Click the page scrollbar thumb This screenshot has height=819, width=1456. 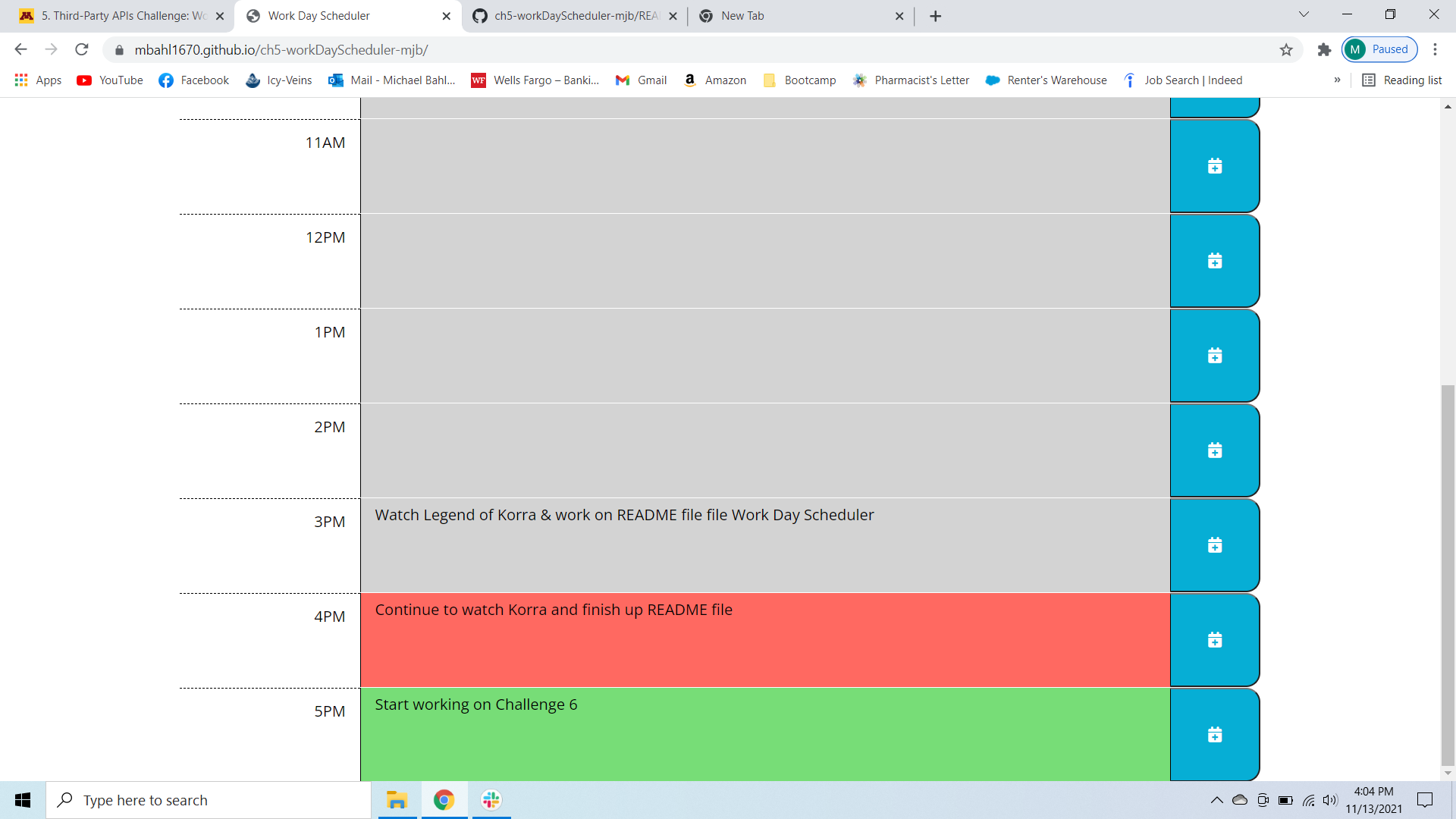pyautogui.click(x=1448, y=576)
